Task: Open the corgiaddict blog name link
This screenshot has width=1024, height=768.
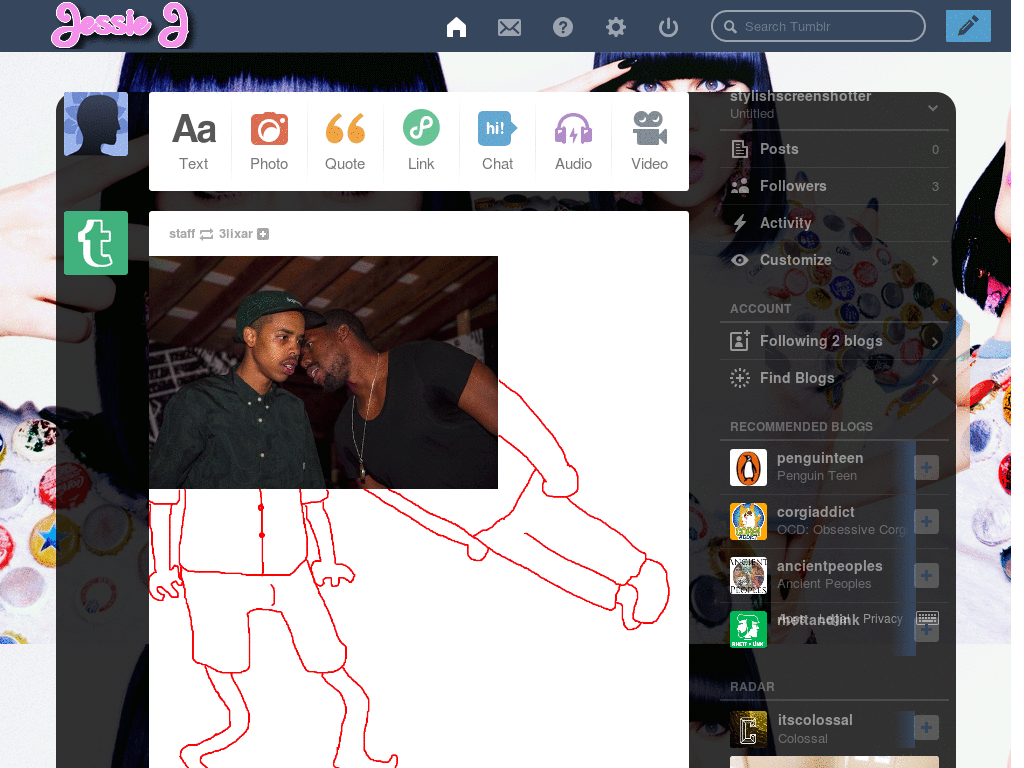Action: click(x=816, y=512)
